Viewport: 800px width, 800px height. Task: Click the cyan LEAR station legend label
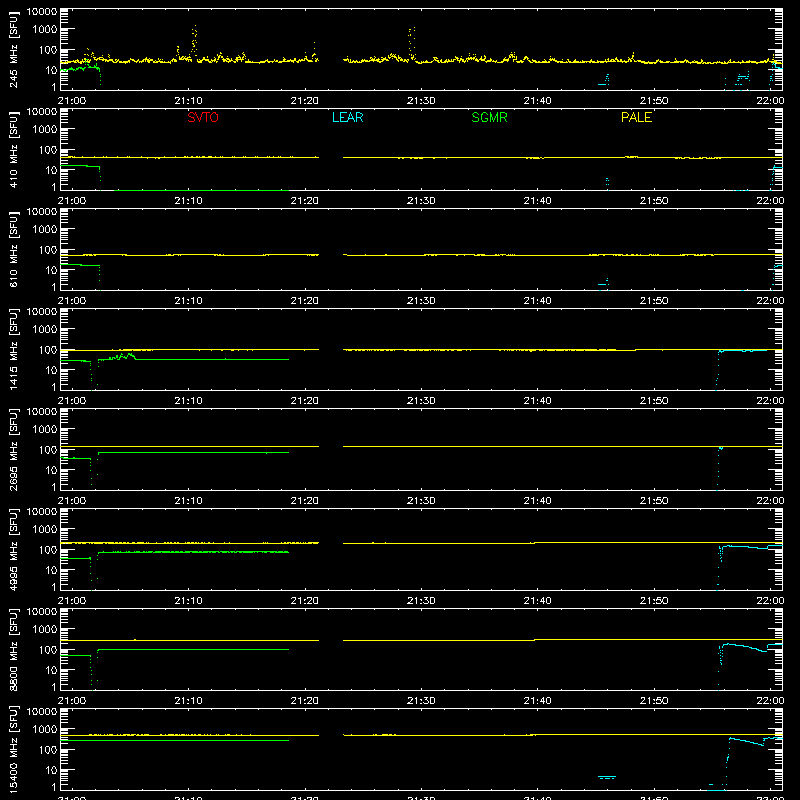point(347,117)
